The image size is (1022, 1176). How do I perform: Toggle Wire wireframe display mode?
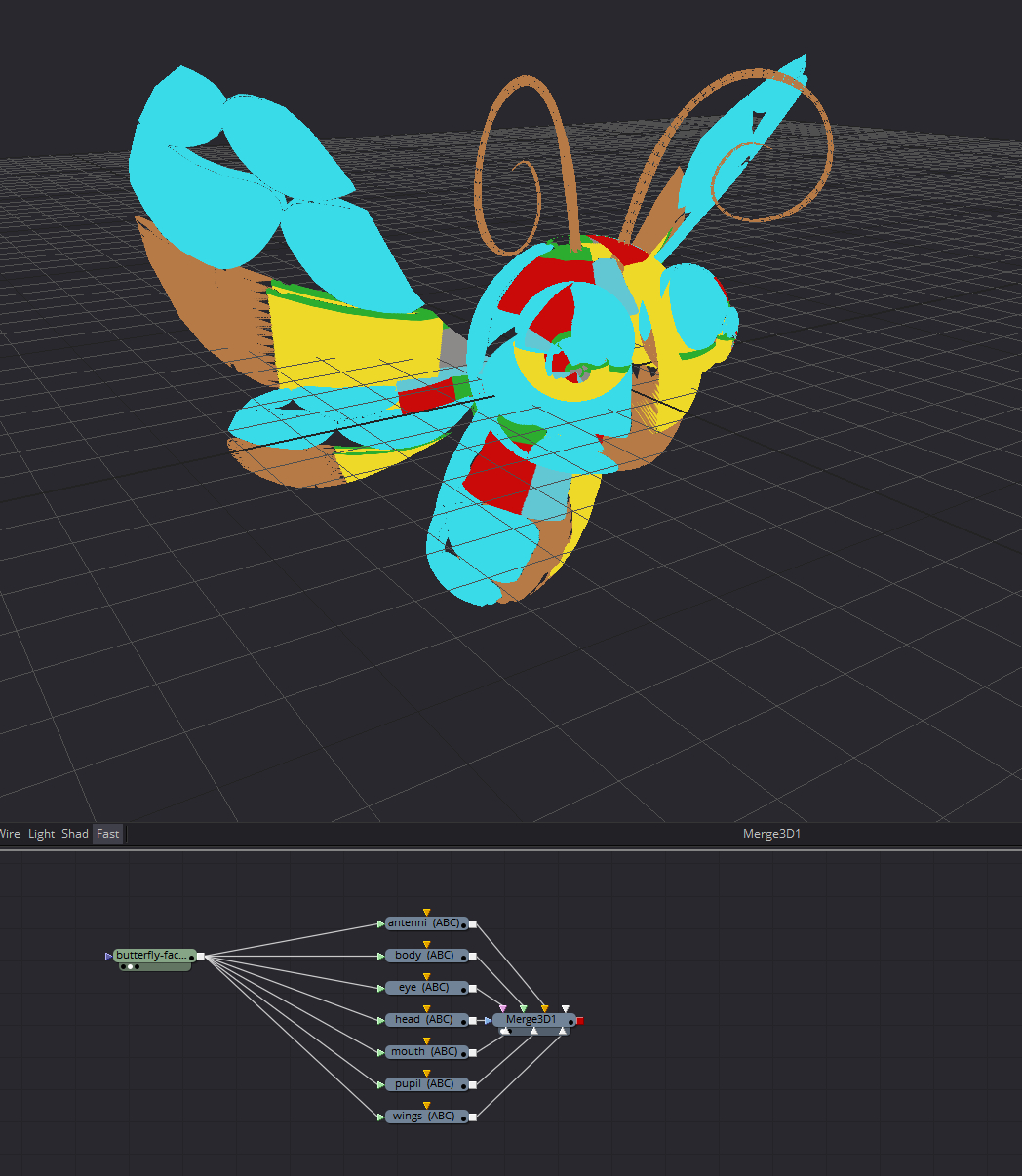coord(9,834)
